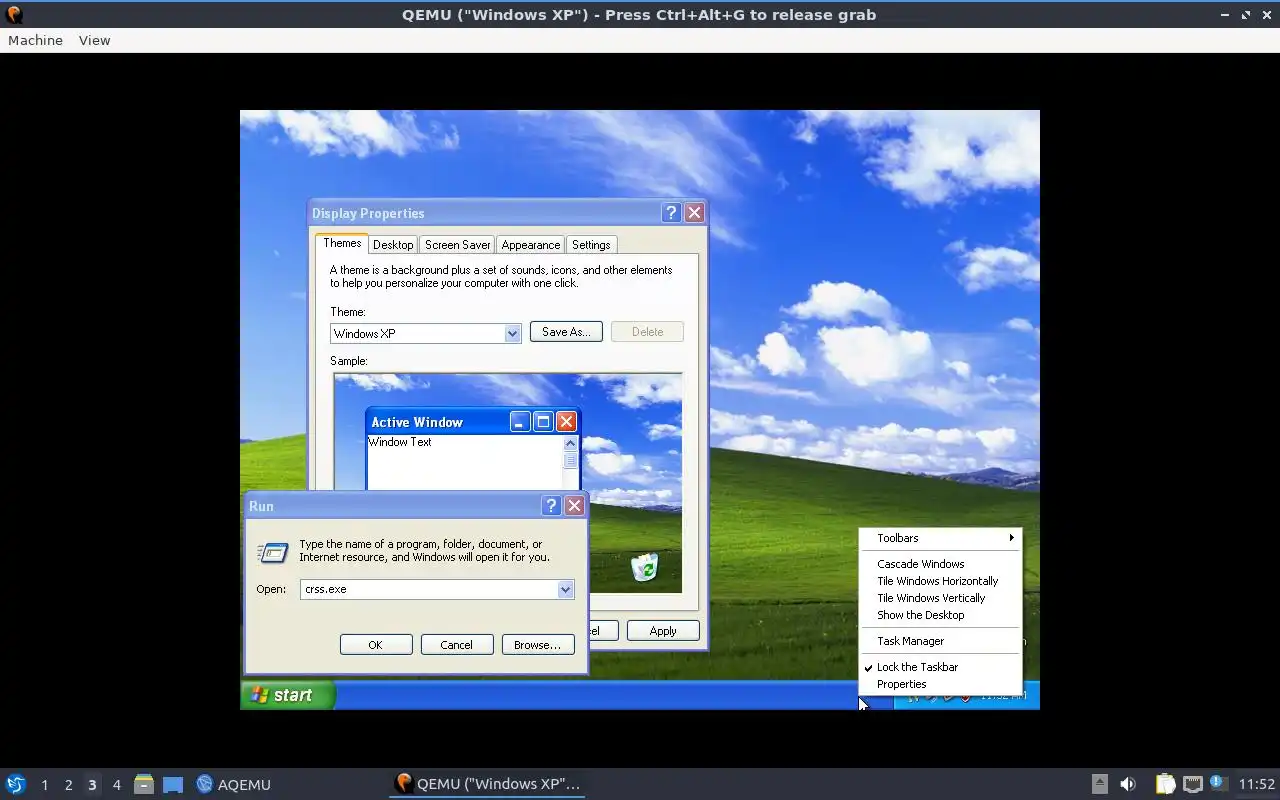
Task: Click the help question mark in Display Properties
Action: tap(671, 213)
